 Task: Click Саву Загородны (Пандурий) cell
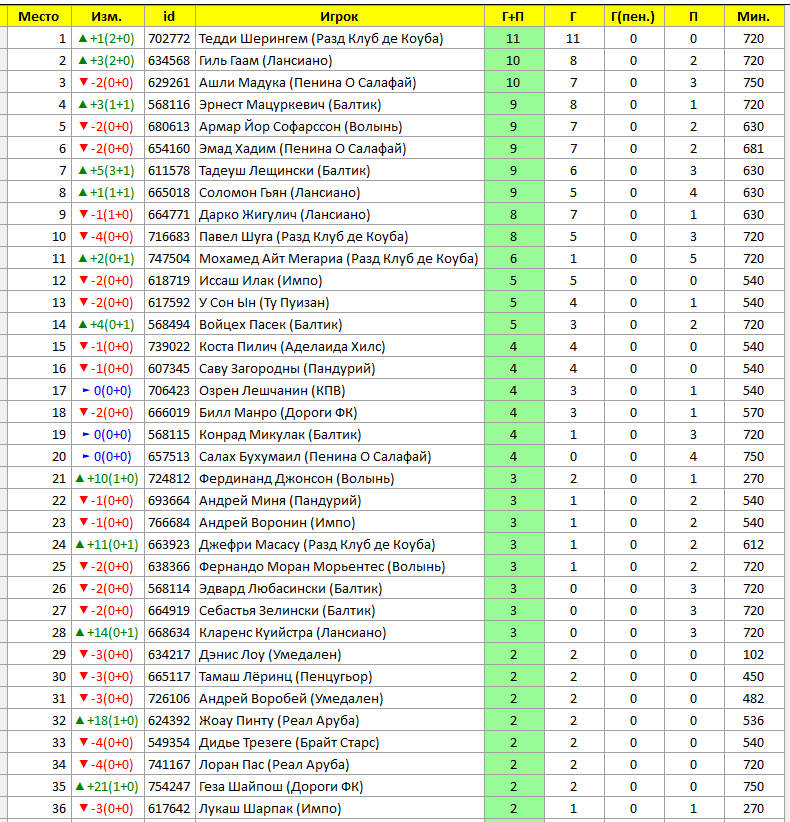click(x=340, y=369)
